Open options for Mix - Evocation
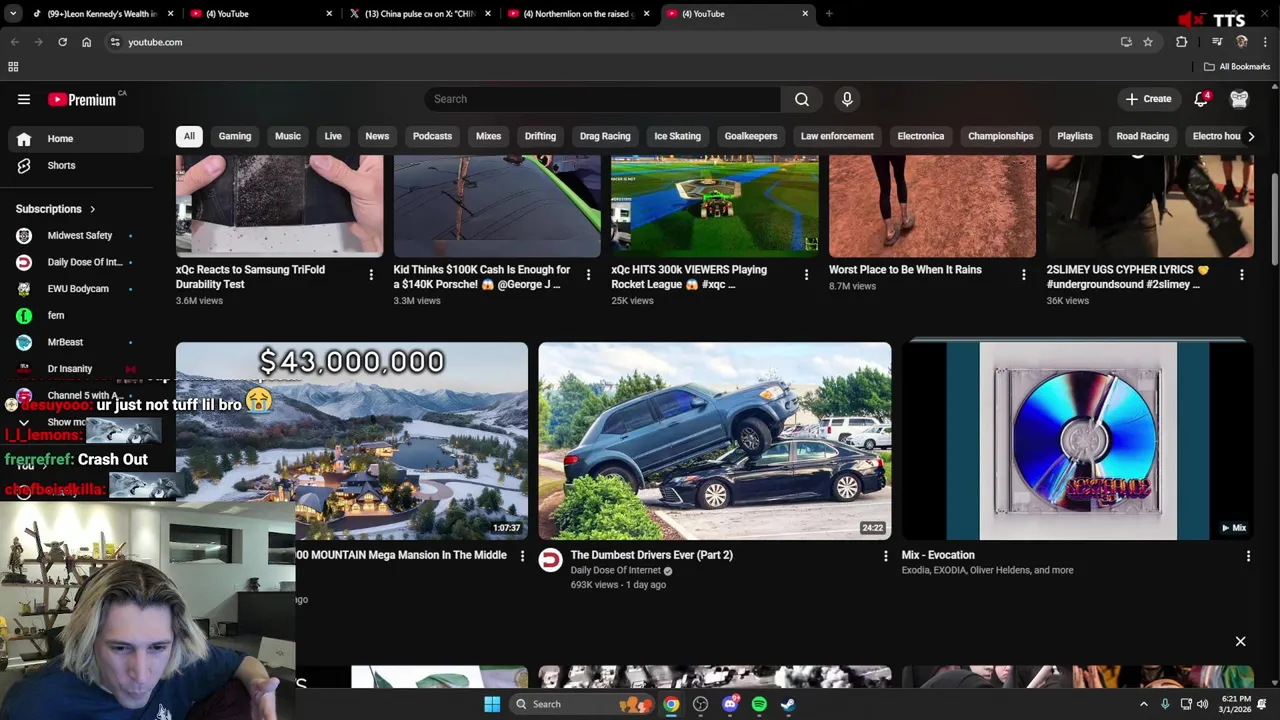 point(1248,556)
